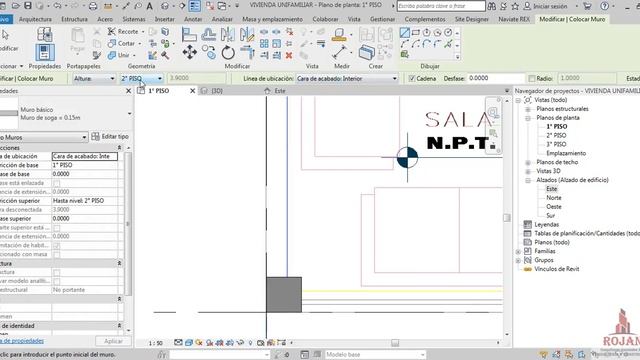640x360 pixels.
Task: Click the Editar tipo button
Action: tap(110, 136)
